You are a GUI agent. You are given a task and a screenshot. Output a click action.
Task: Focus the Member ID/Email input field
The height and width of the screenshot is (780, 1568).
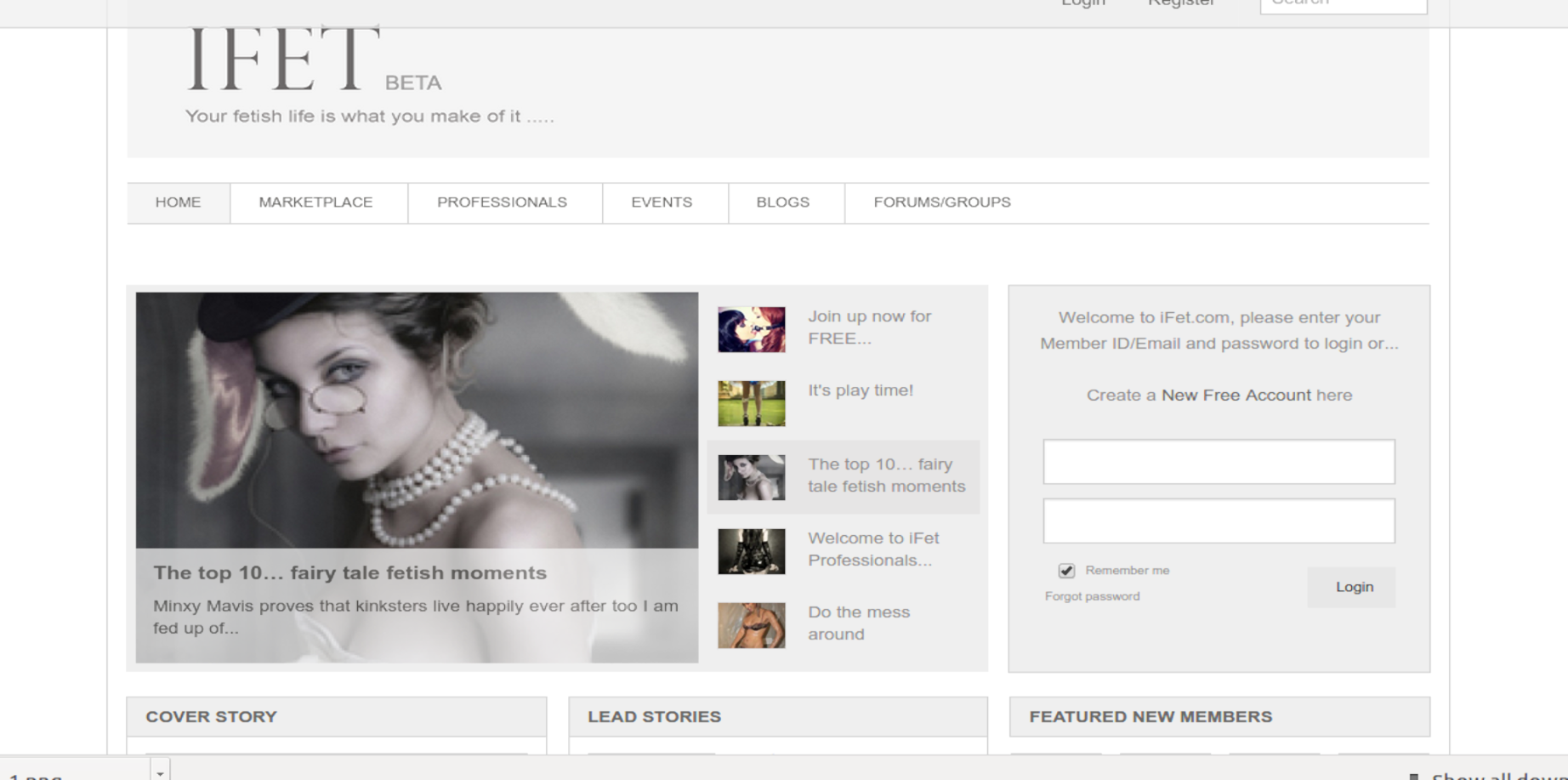tap(1218, 462)
